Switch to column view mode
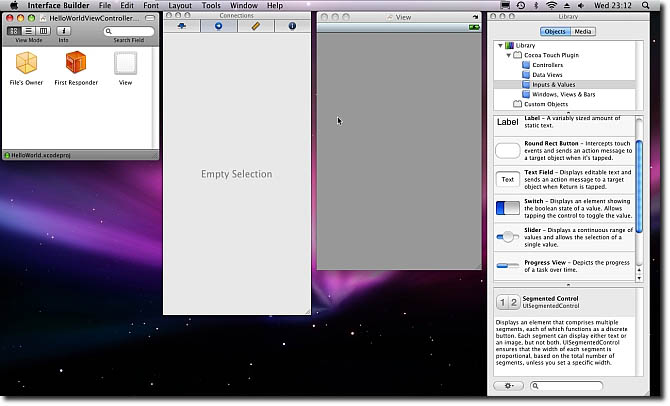670x406 pixels. (x=43, y=31)
